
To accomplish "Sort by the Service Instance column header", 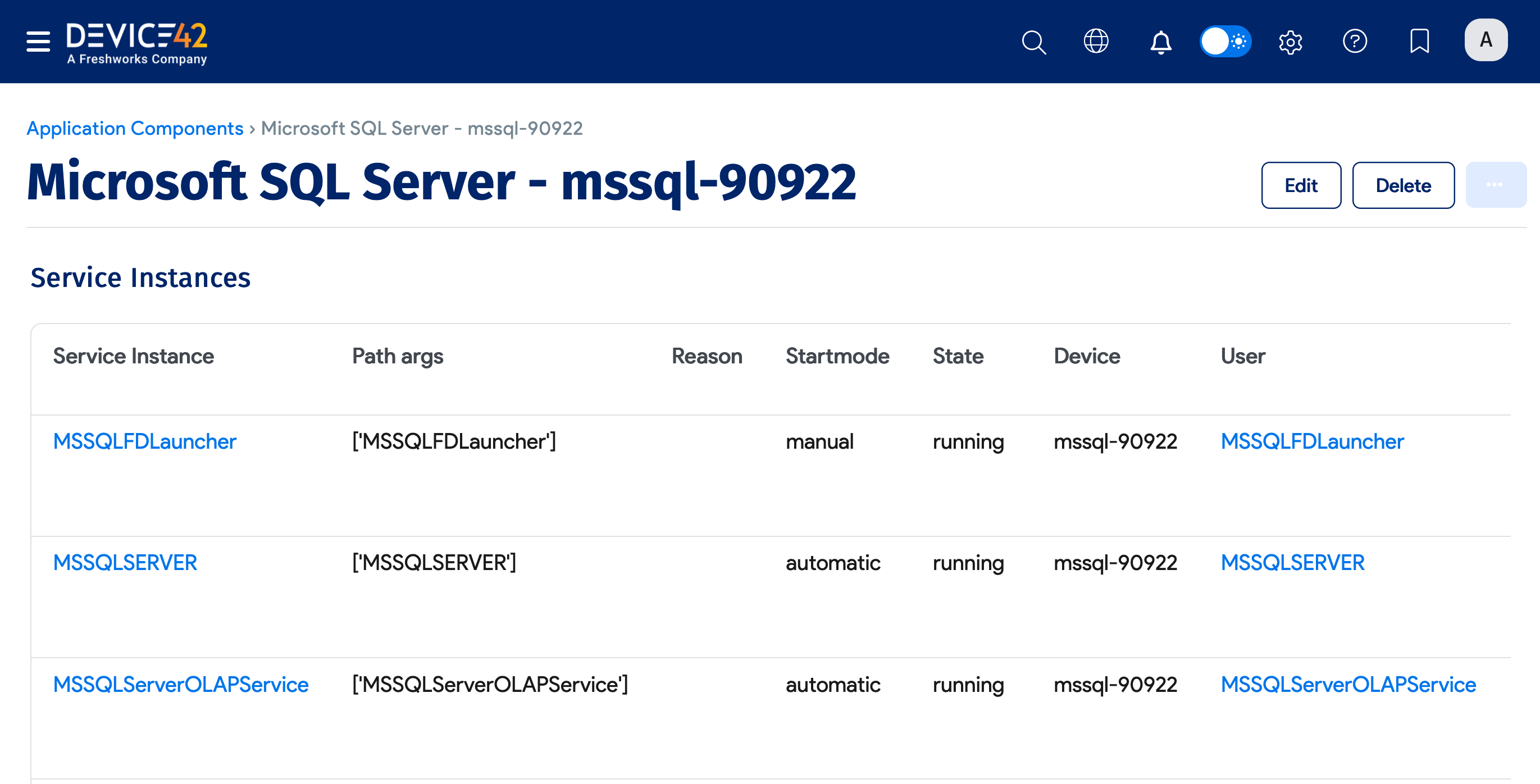I will point(133,356).
